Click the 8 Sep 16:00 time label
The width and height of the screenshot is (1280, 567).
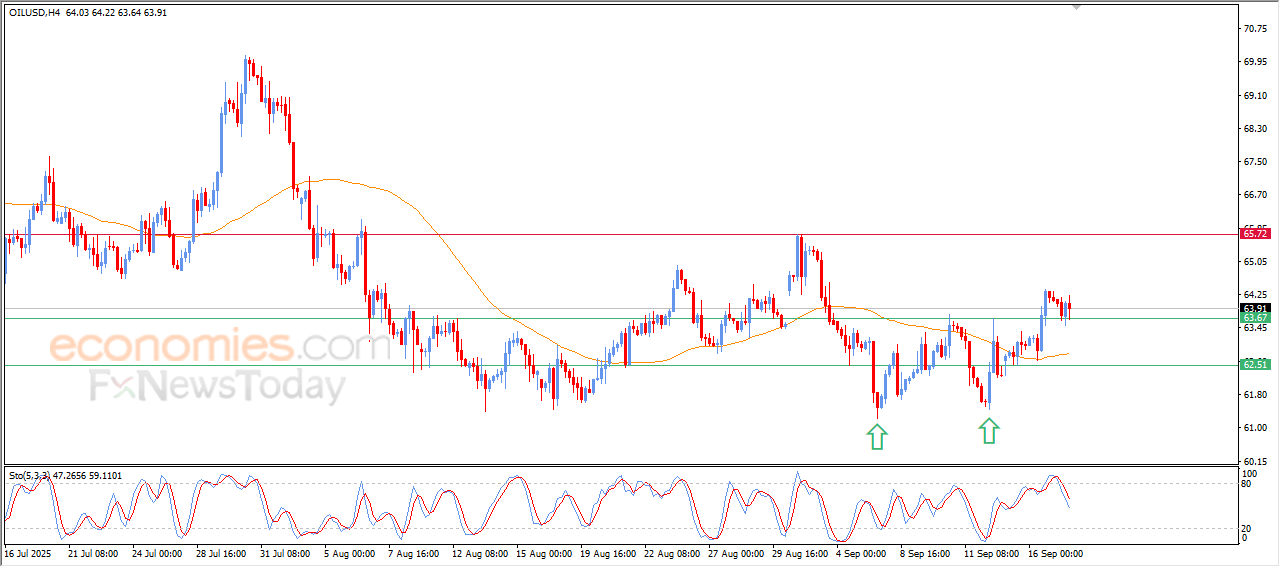tap(927, 553)
